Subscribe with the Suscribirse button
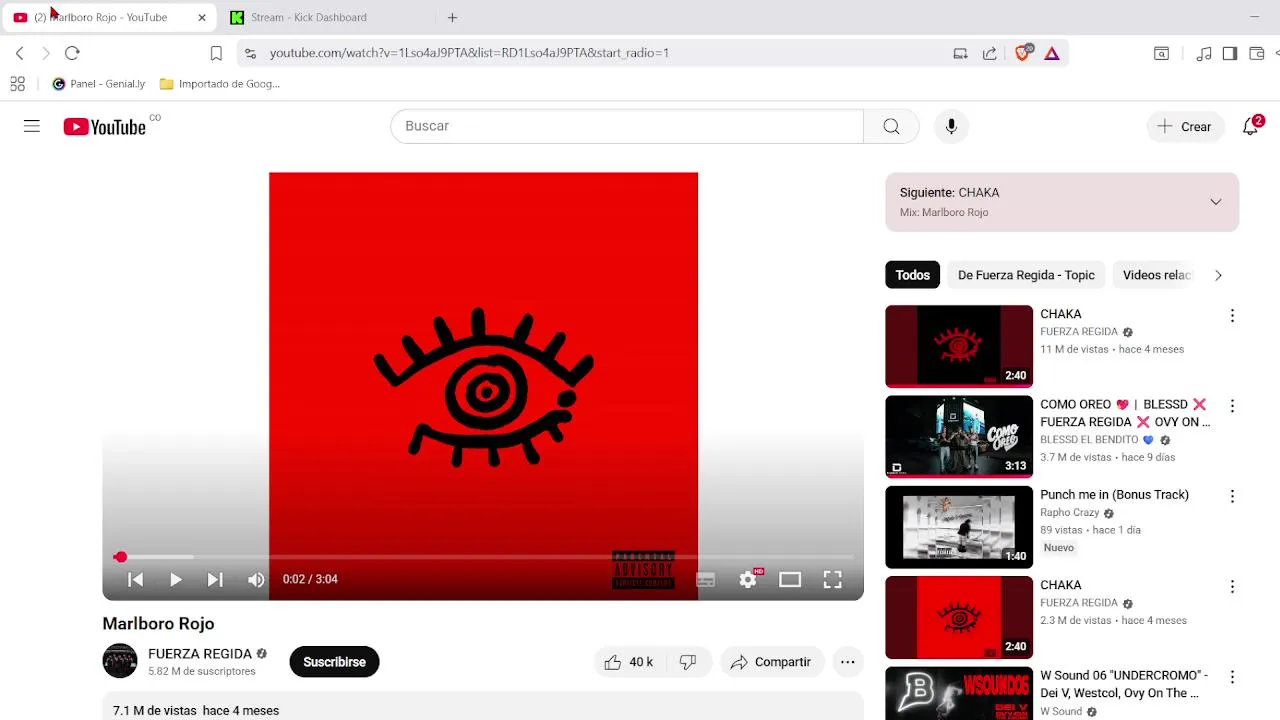This screenshot has width=1280, height=720. pos(334,662)
